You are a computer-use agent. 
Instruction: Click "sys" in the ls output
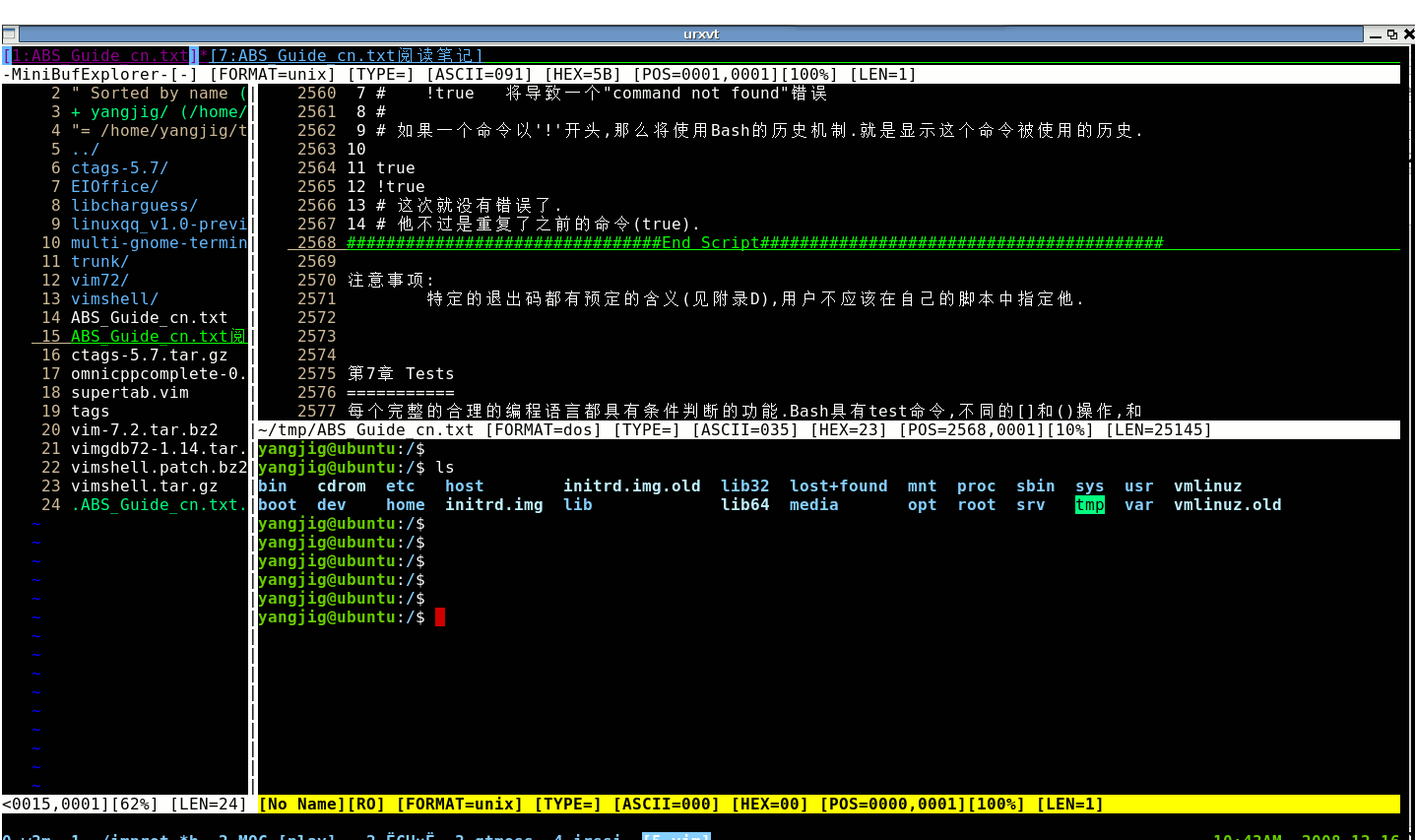click(x=1090, y=485)
